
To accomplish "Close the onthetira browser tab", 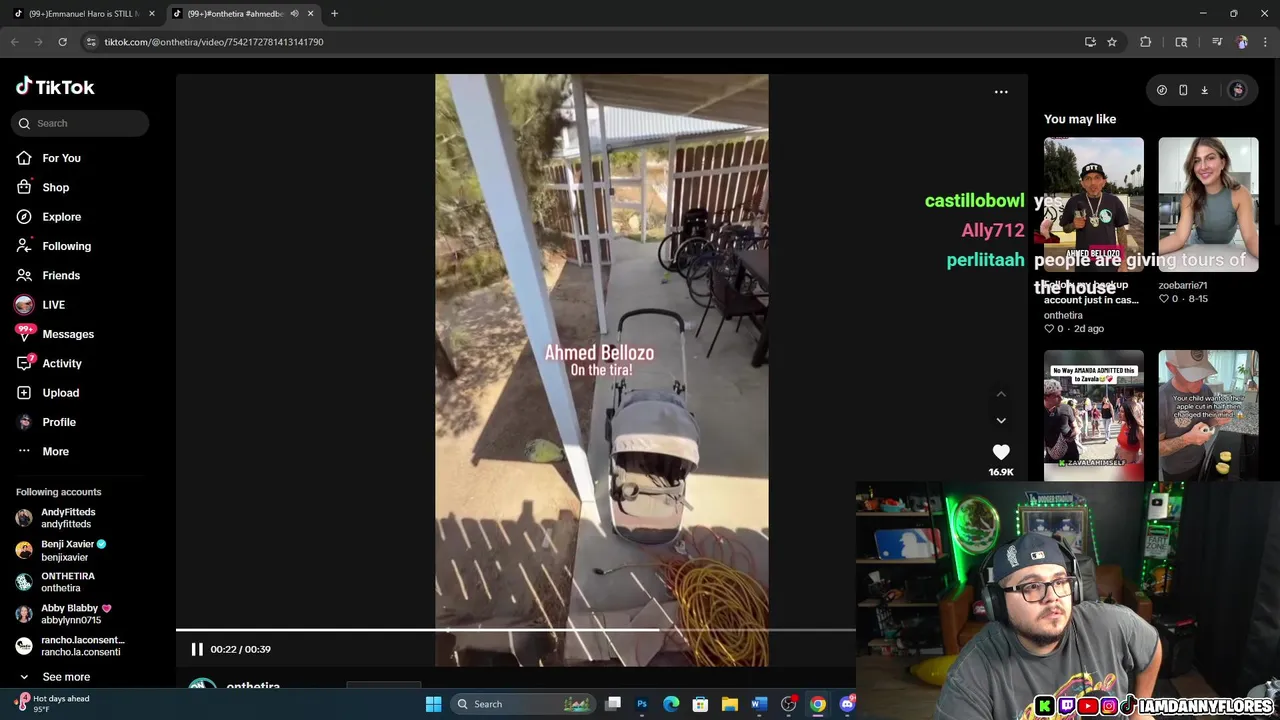I will [x=310, y=14].
